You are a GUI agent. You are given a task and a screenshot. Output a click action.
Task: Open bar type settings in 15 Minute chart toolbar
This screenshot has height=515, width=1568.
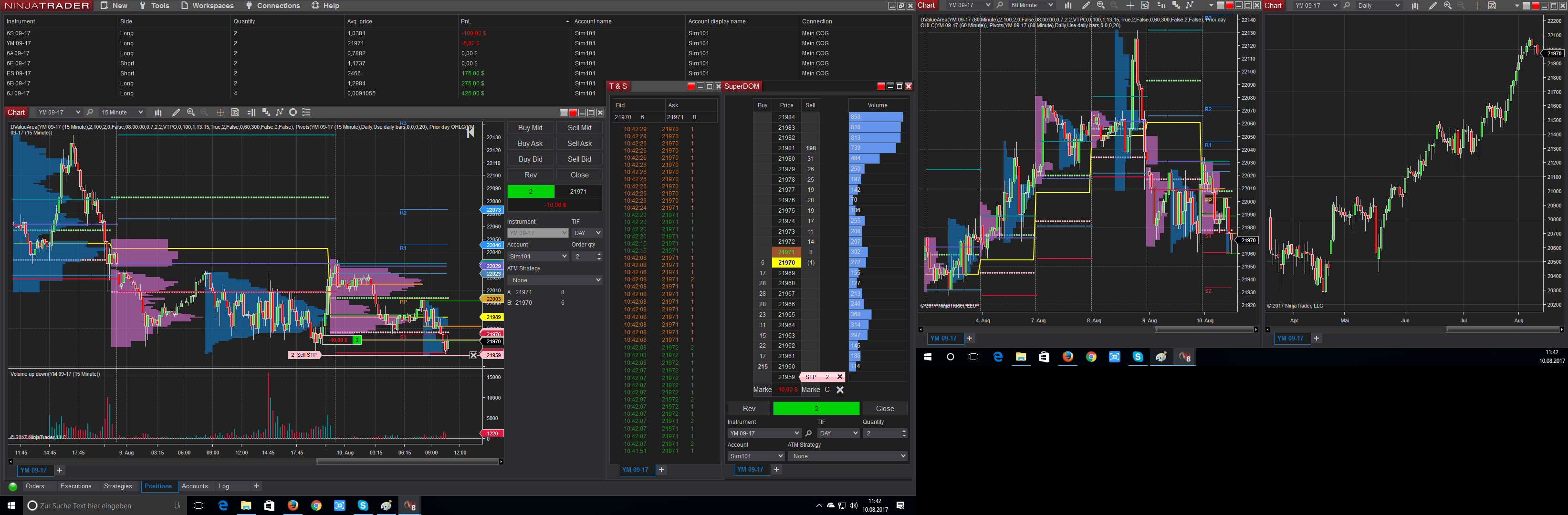click(x=158, y=113)
